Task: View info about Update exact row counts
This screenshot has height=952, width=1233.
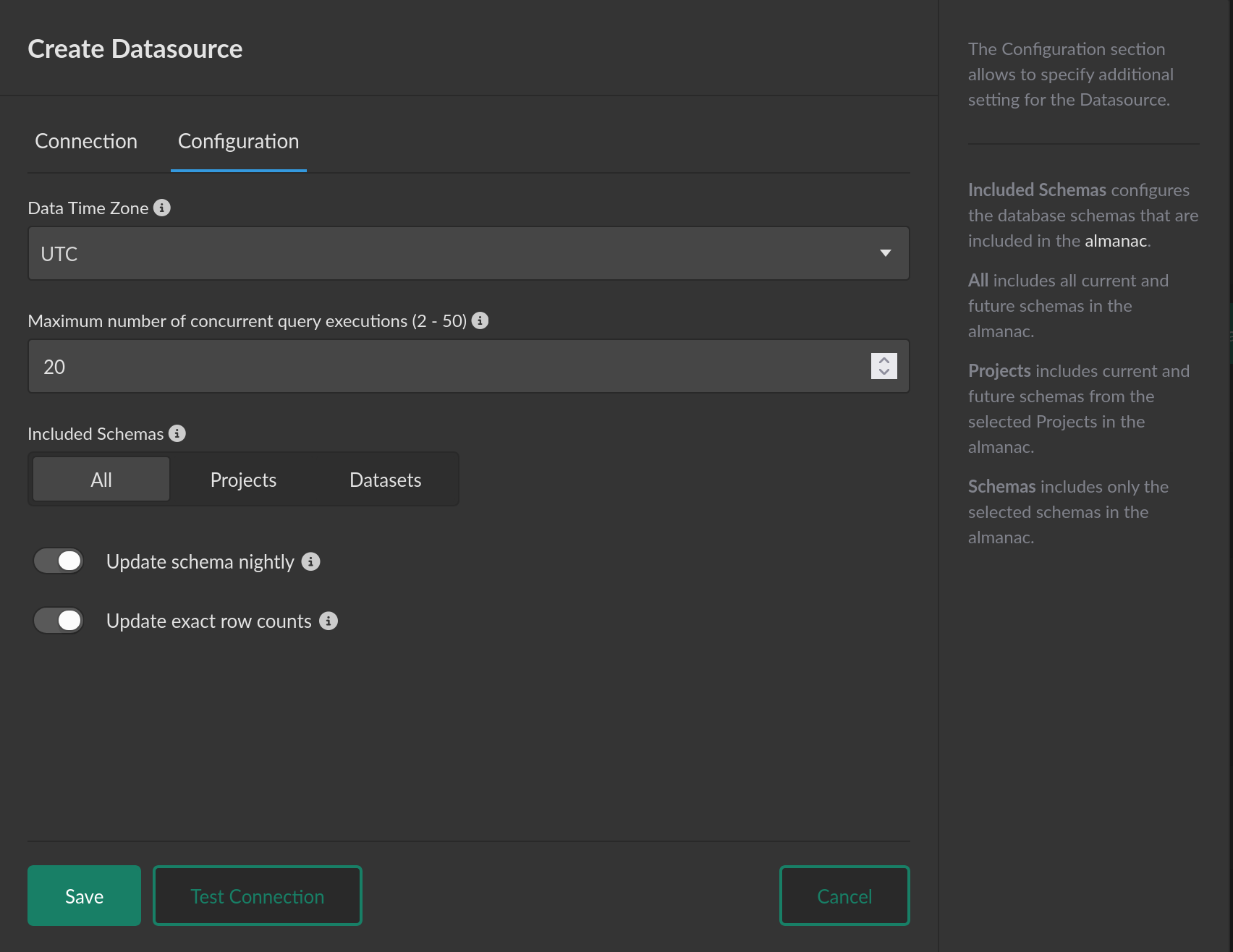Action: (x=329, y=621)
